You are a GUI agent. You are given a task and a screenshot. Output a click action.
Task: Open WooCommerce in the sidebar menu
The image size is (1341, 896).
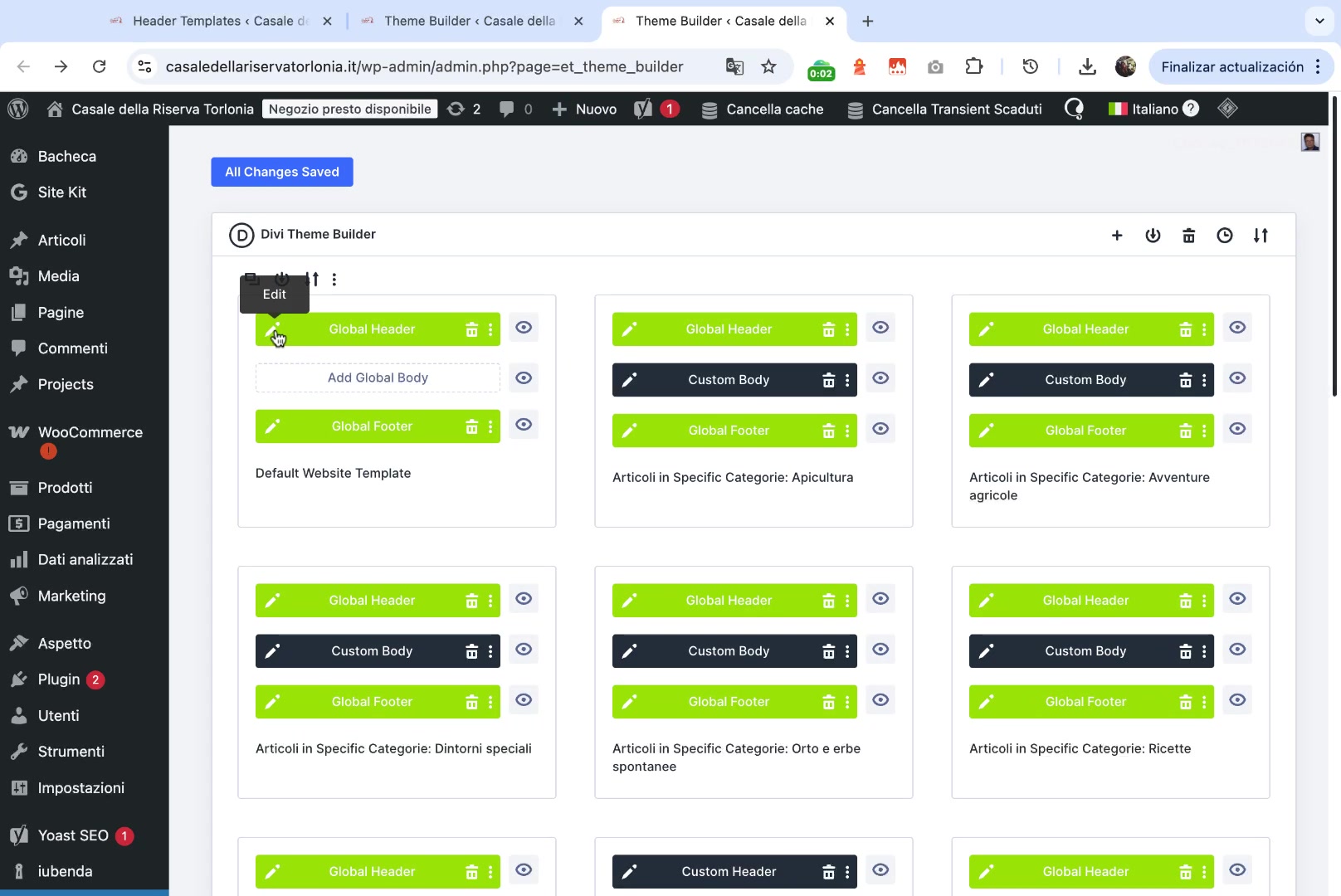click(x=90, y=432)
